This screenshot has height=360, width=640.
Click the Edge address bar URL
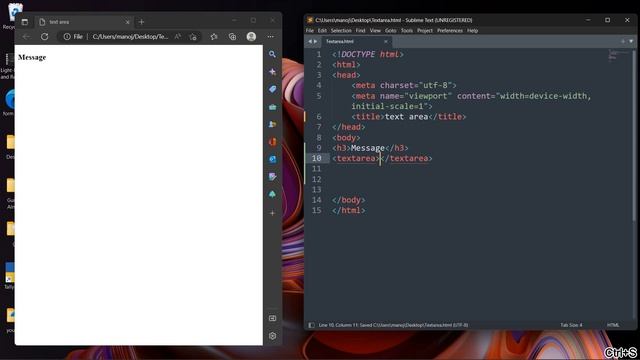tap(130, 37)
